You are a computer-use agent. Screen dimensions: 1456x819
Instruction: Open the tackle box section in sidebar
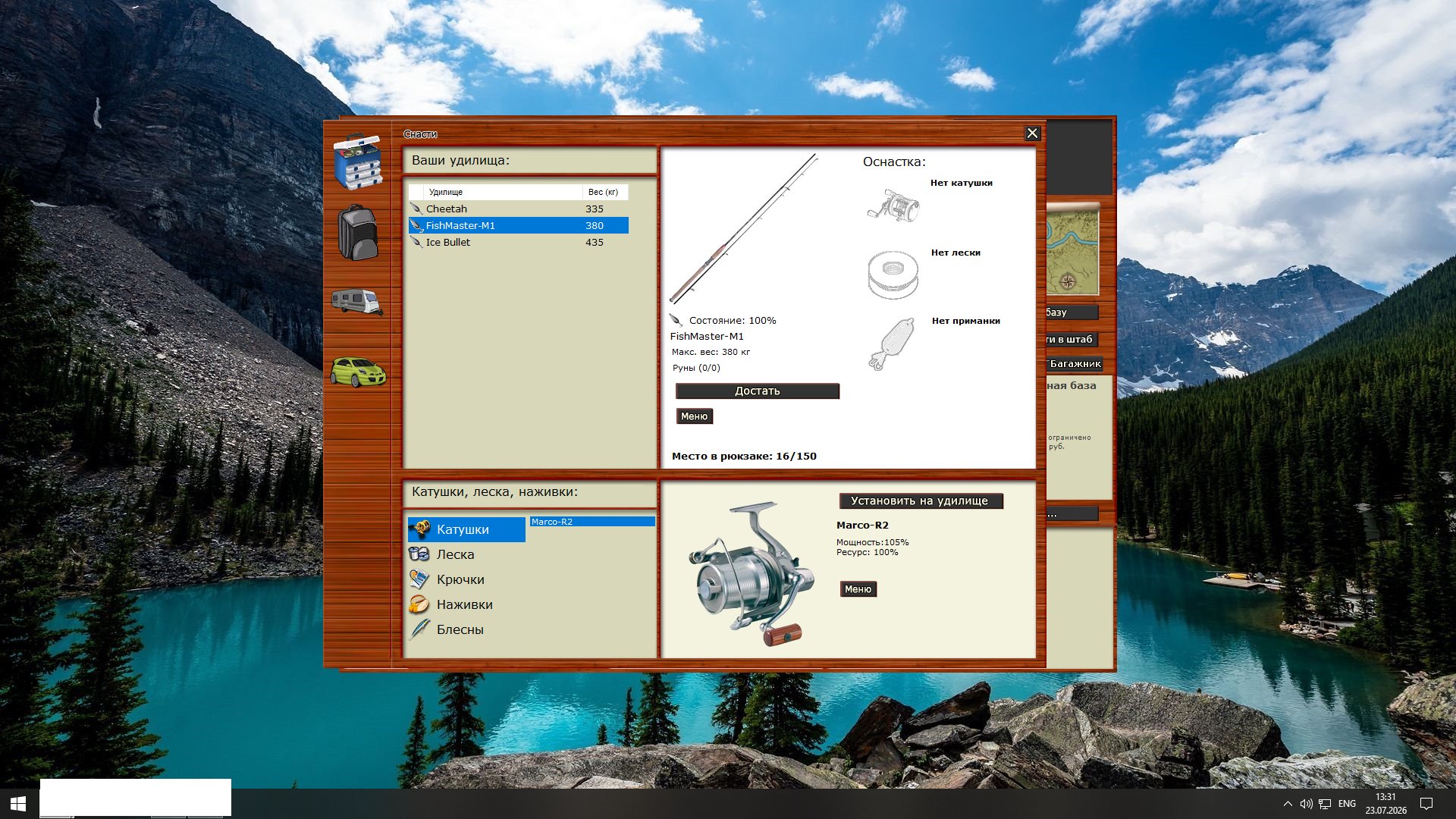(x=358, y=162)
